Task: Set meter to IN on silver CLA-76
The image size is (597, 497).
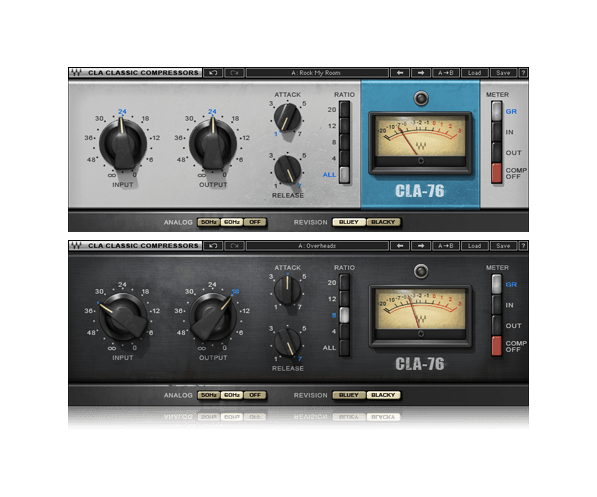Action: pyautogui.click(x=496, y=132)
